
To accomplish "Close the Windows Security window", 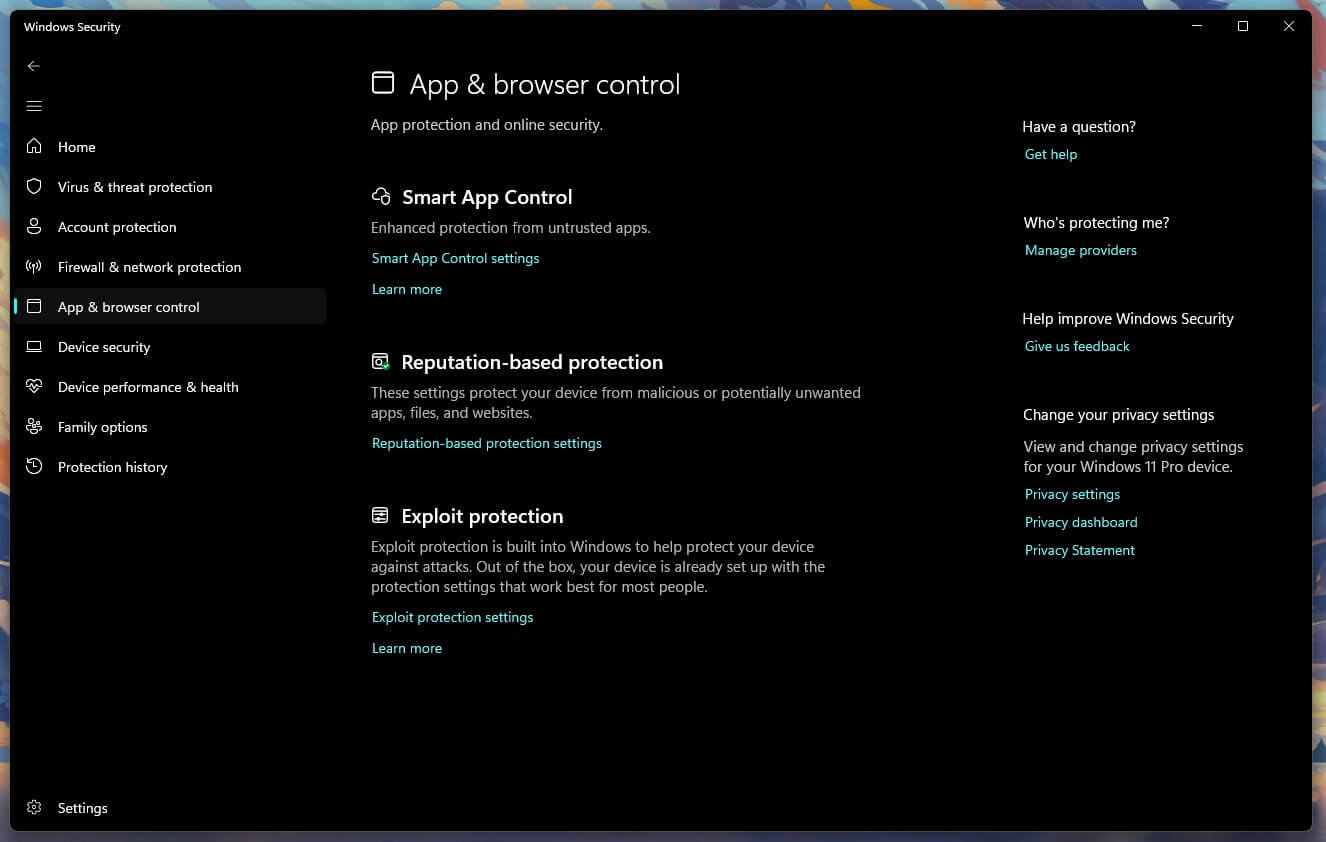I will pos(1289,27).
